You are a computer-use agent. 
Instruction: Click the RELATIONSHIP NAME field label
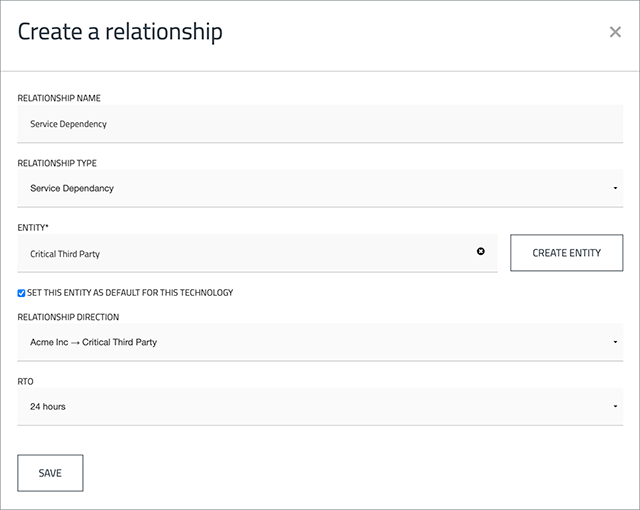(x=59, y=98)
